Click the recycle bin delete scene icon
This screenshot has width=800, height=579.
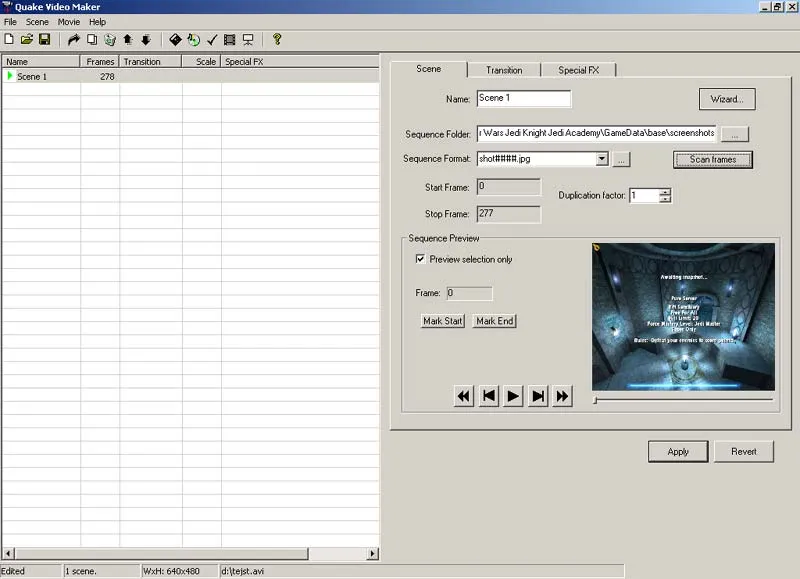[x=110, y=40]
